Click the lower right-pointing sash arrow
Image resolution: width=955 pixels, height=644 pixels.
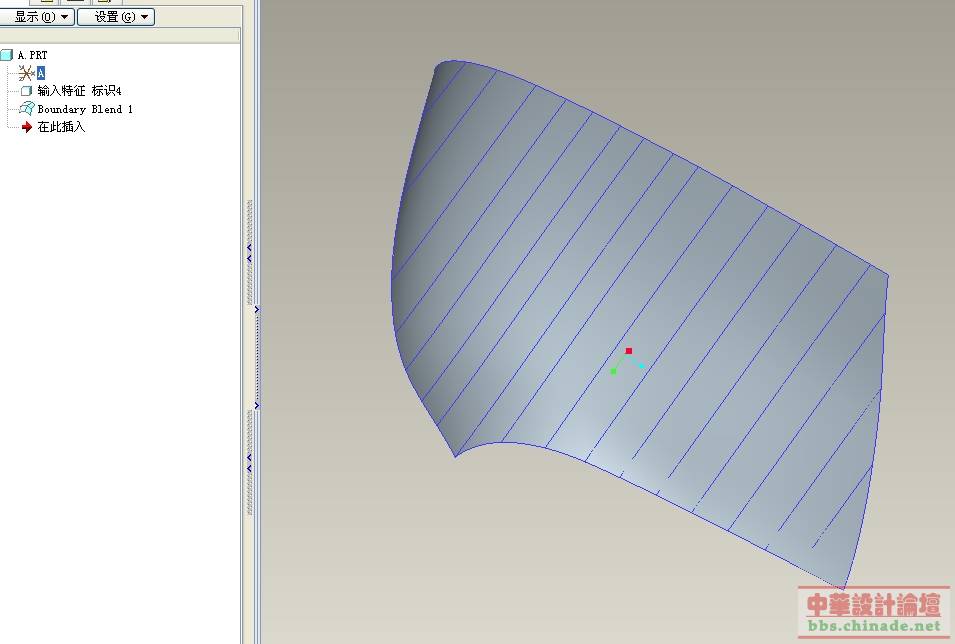coord(257,406)
